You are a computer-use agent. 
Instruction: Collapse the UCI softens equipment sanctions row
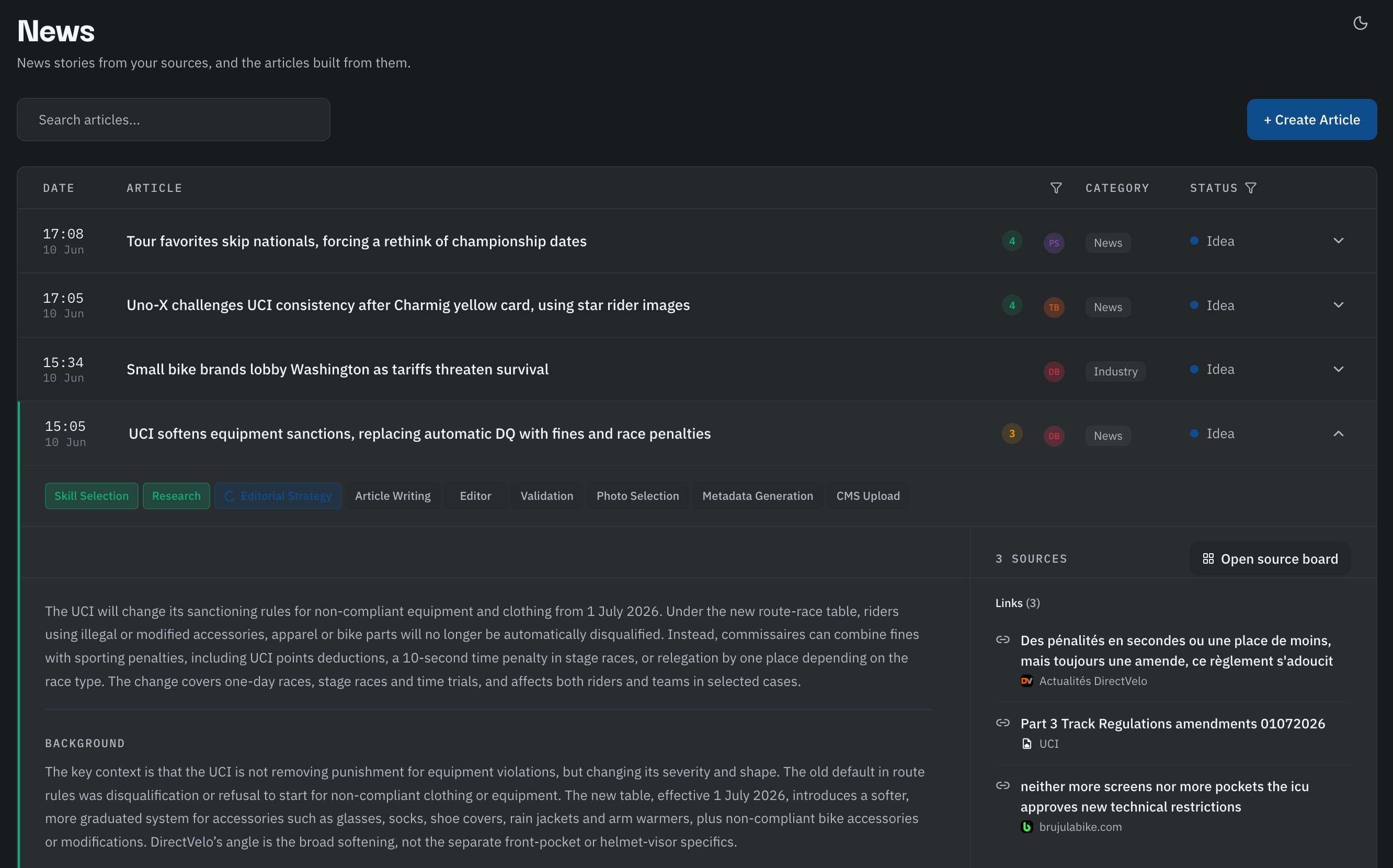[1338, 433]
